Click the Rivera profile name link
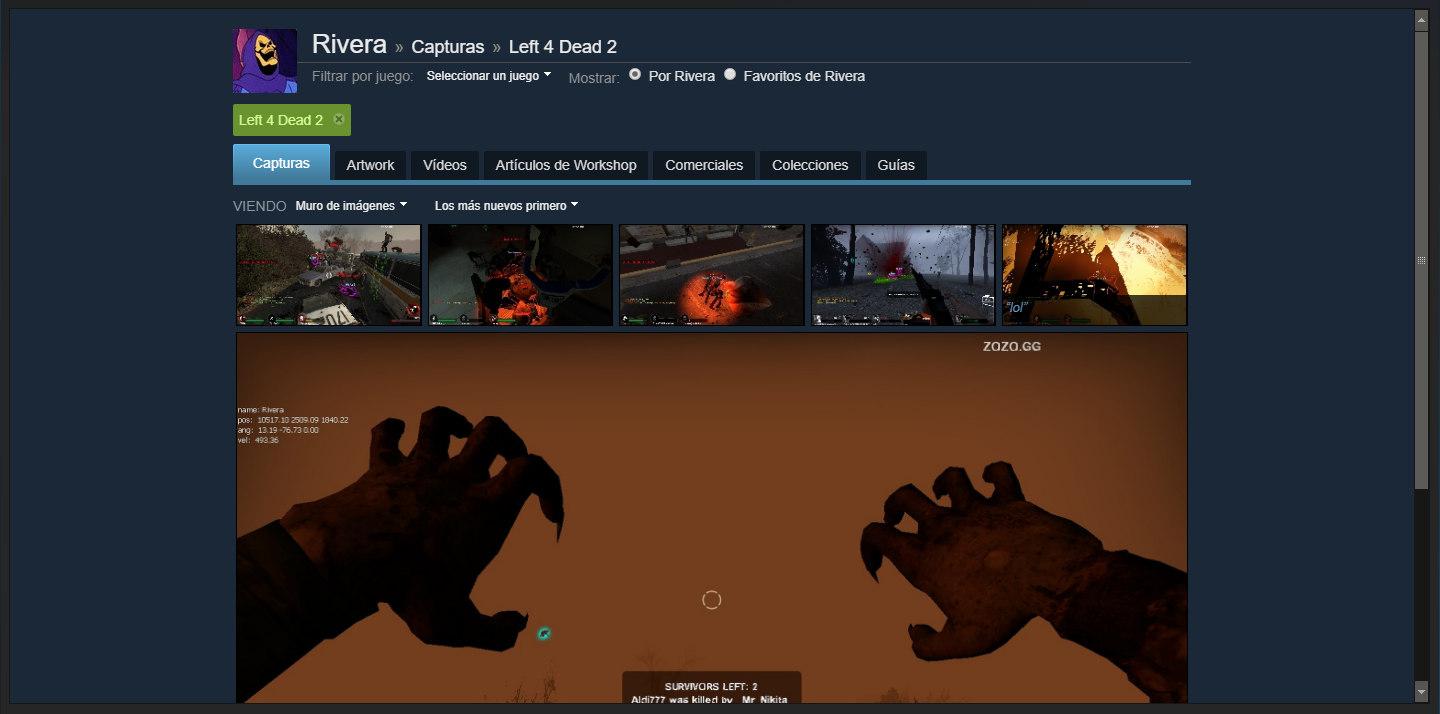The width and height of the screenshot is (1440, 714). coord(349,45)
